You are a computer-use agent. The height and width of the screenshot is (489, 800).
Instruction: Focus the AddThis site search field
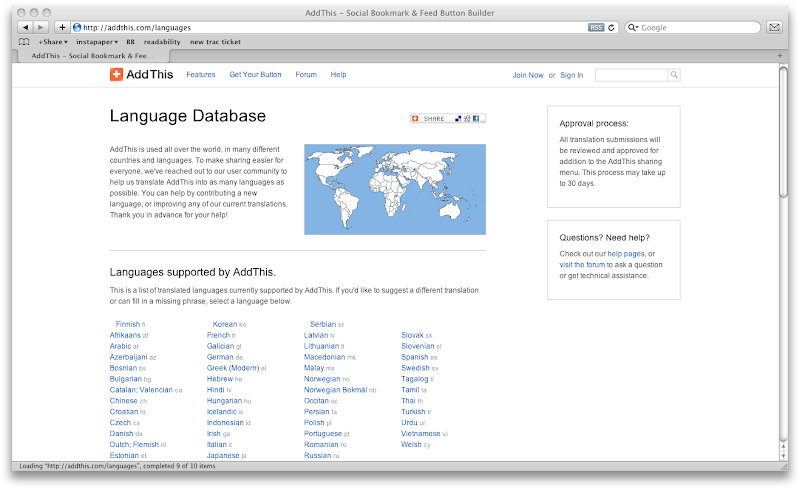(x=632, y=75)
